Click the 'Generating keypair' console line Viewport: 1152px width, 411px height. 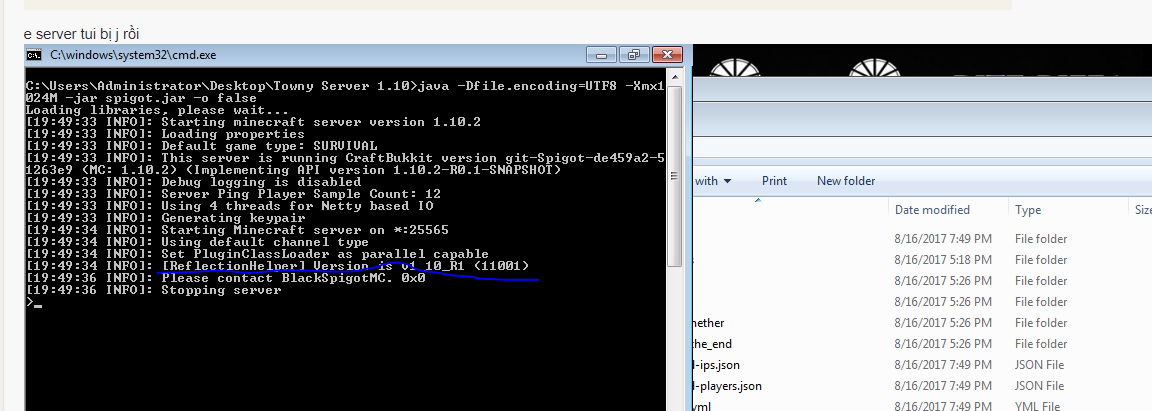(x=165, y=218)
